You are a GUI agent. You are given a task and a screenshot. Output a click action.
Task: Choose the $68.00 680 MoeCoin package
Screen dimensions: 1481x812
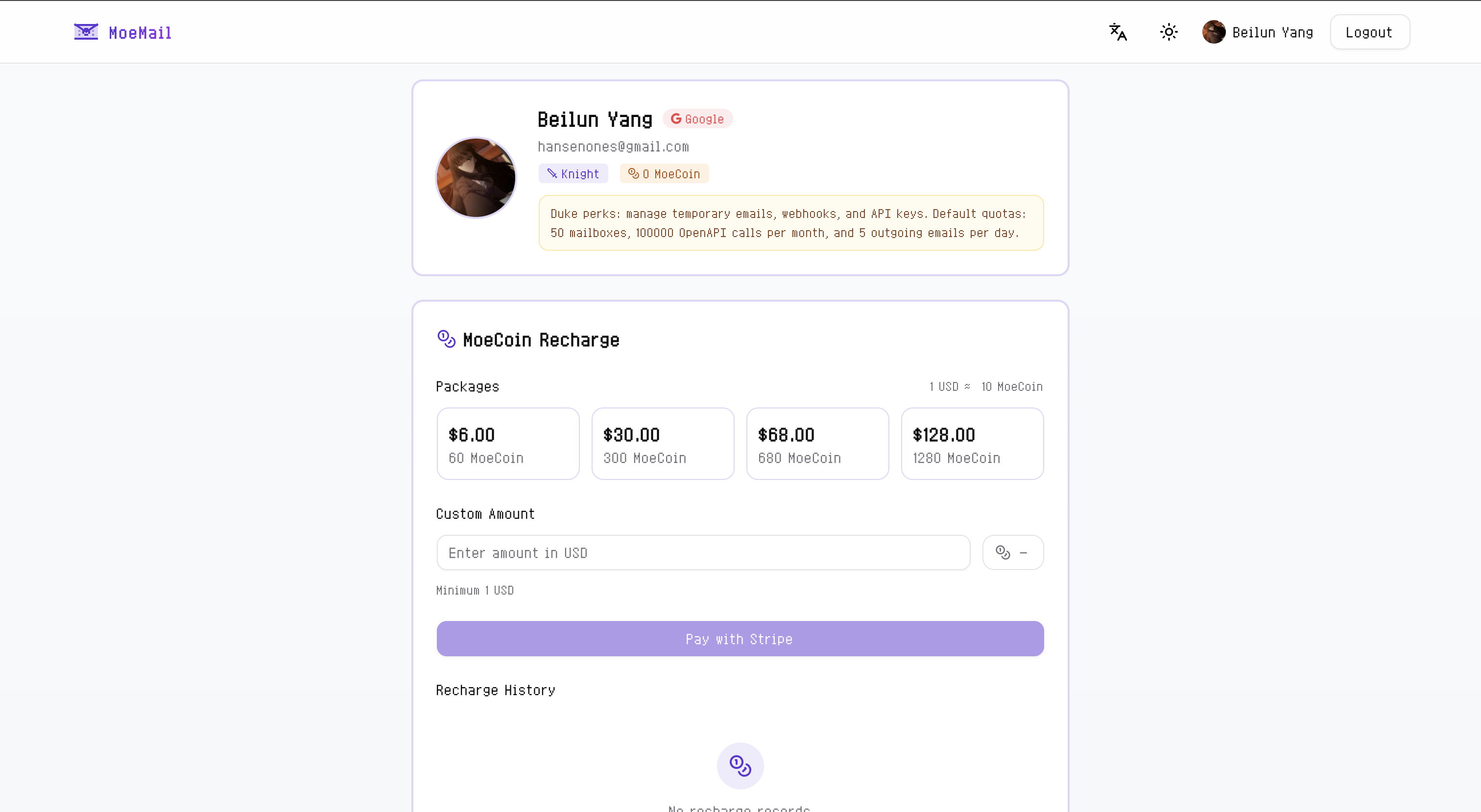817,444
